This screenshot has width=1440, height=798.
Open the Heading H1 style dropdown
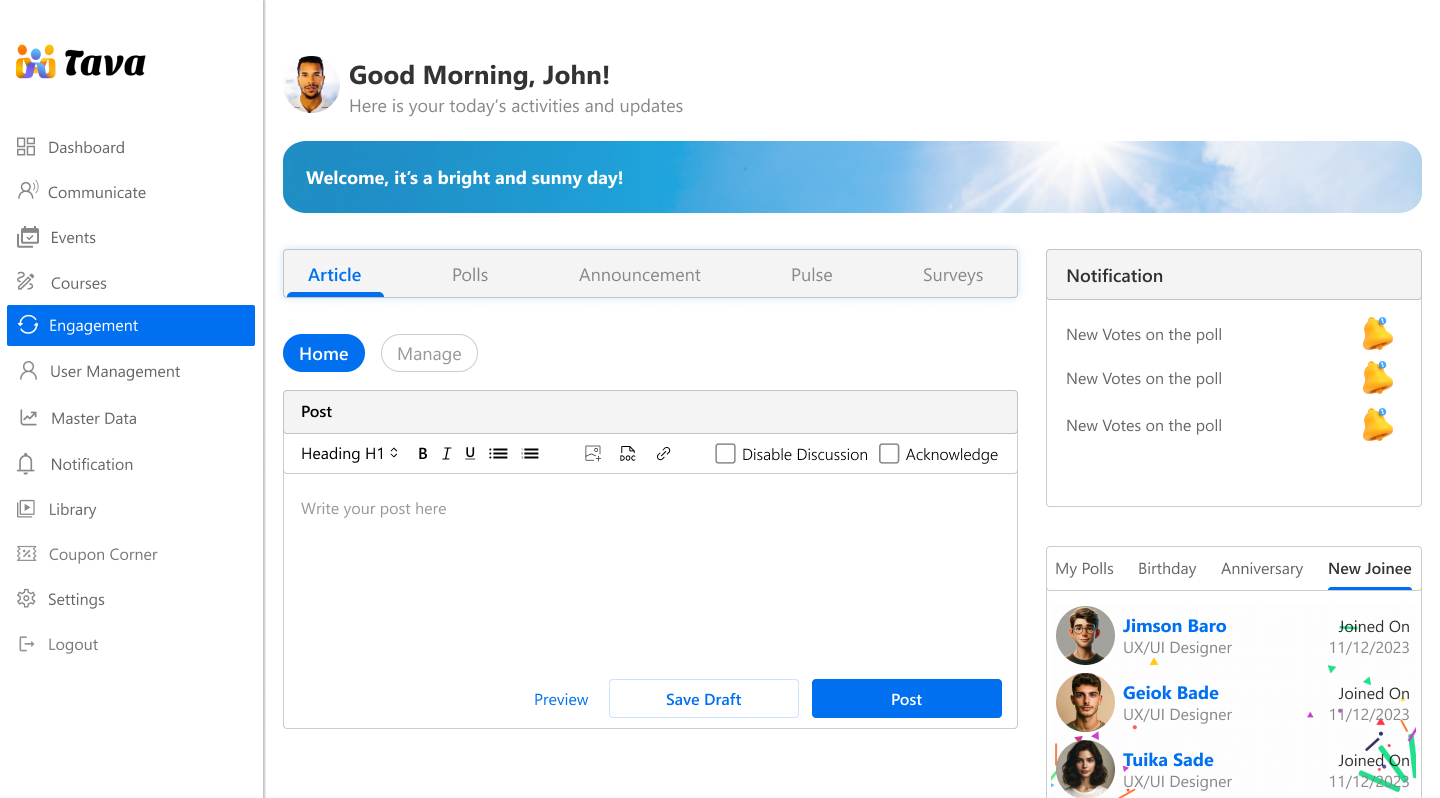pyautogui.click(x=350, y=454)
